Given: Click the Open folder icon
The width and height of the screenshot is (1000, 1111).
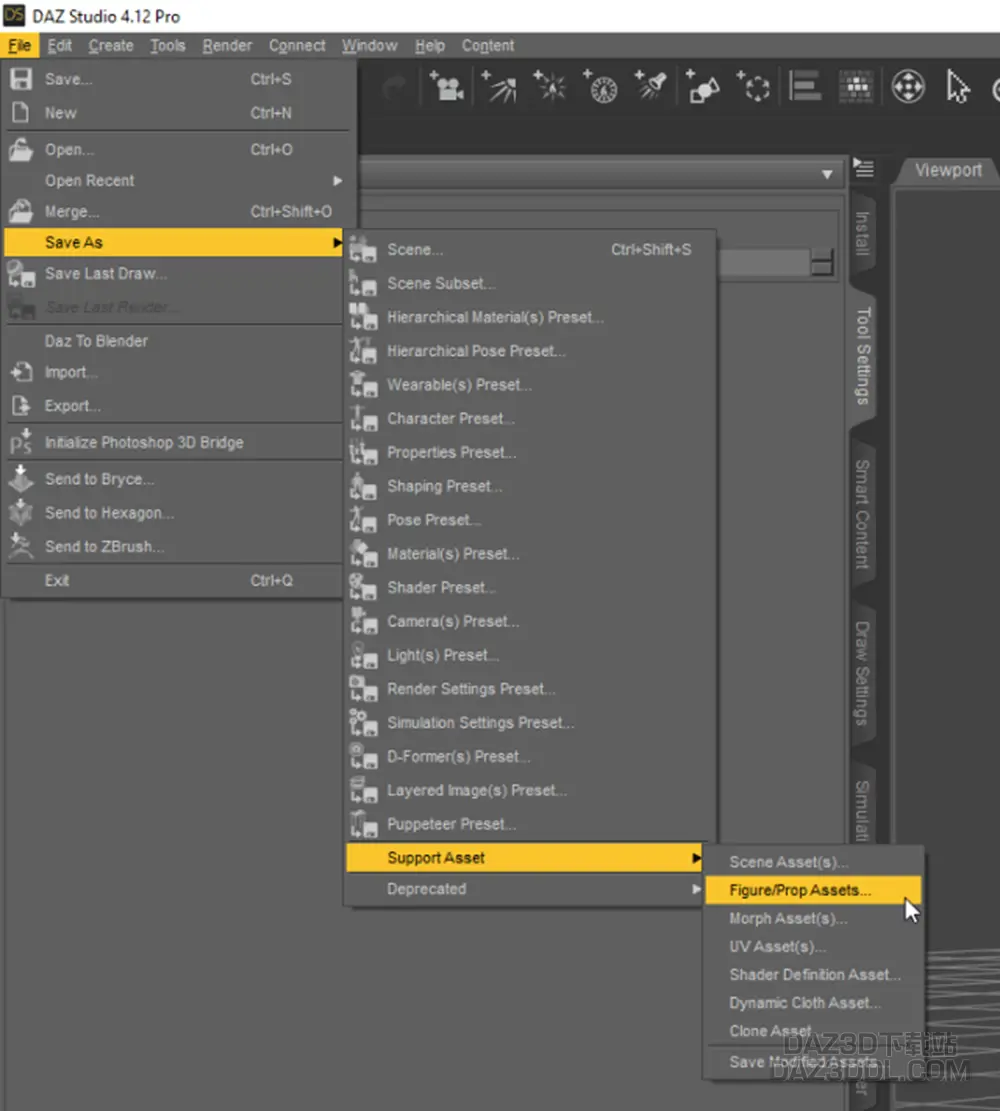Looking at the screenshot, I should (x=21, y=150).
